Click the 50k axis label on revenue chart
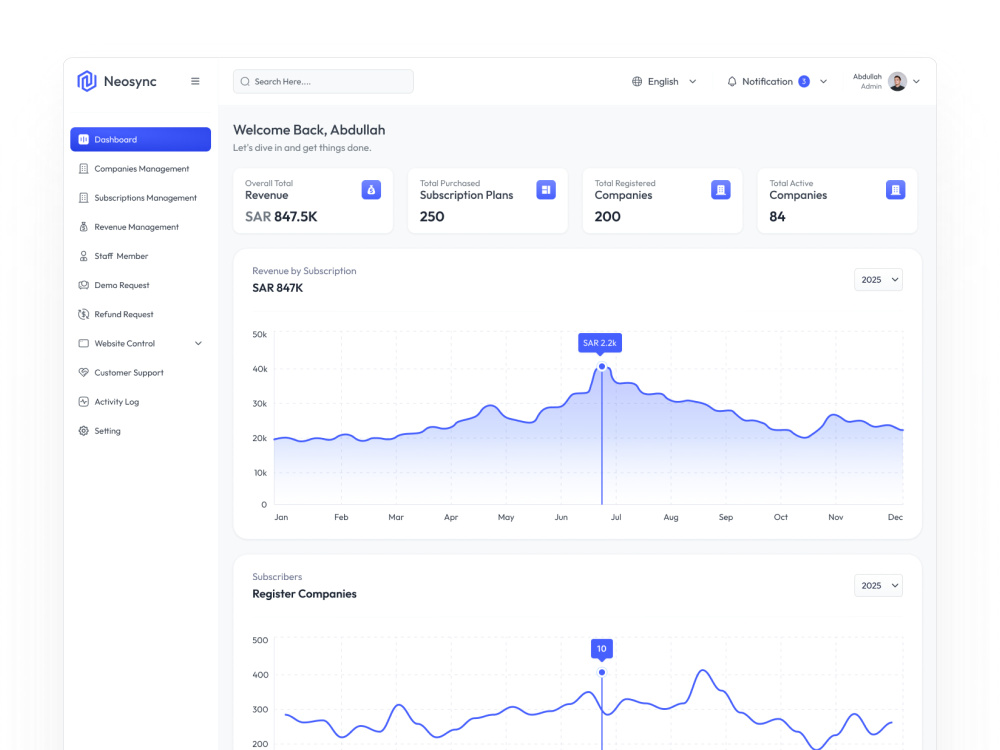 pyautogui.click(x=260, y=334)
